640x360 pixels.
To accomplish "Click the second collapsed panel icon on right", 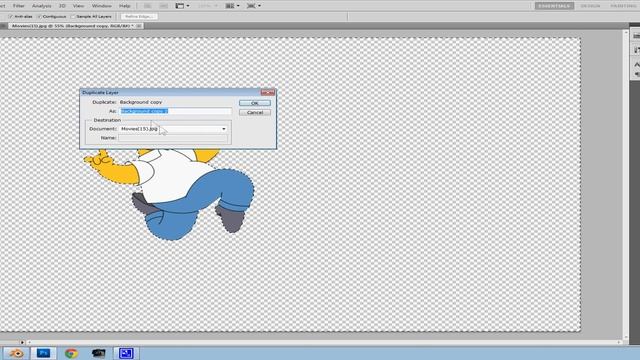I will tap(636, 50).
